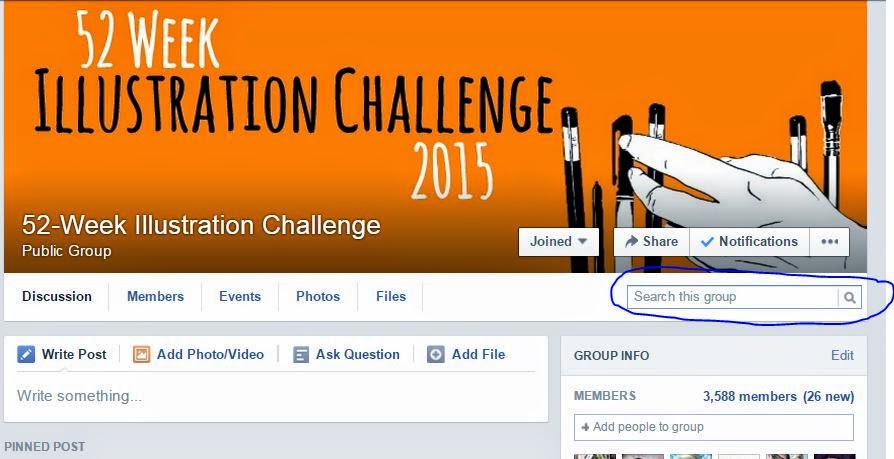The image size is (894, 459).
Task: Click the Search this group field
Action: tap(733, 297)
